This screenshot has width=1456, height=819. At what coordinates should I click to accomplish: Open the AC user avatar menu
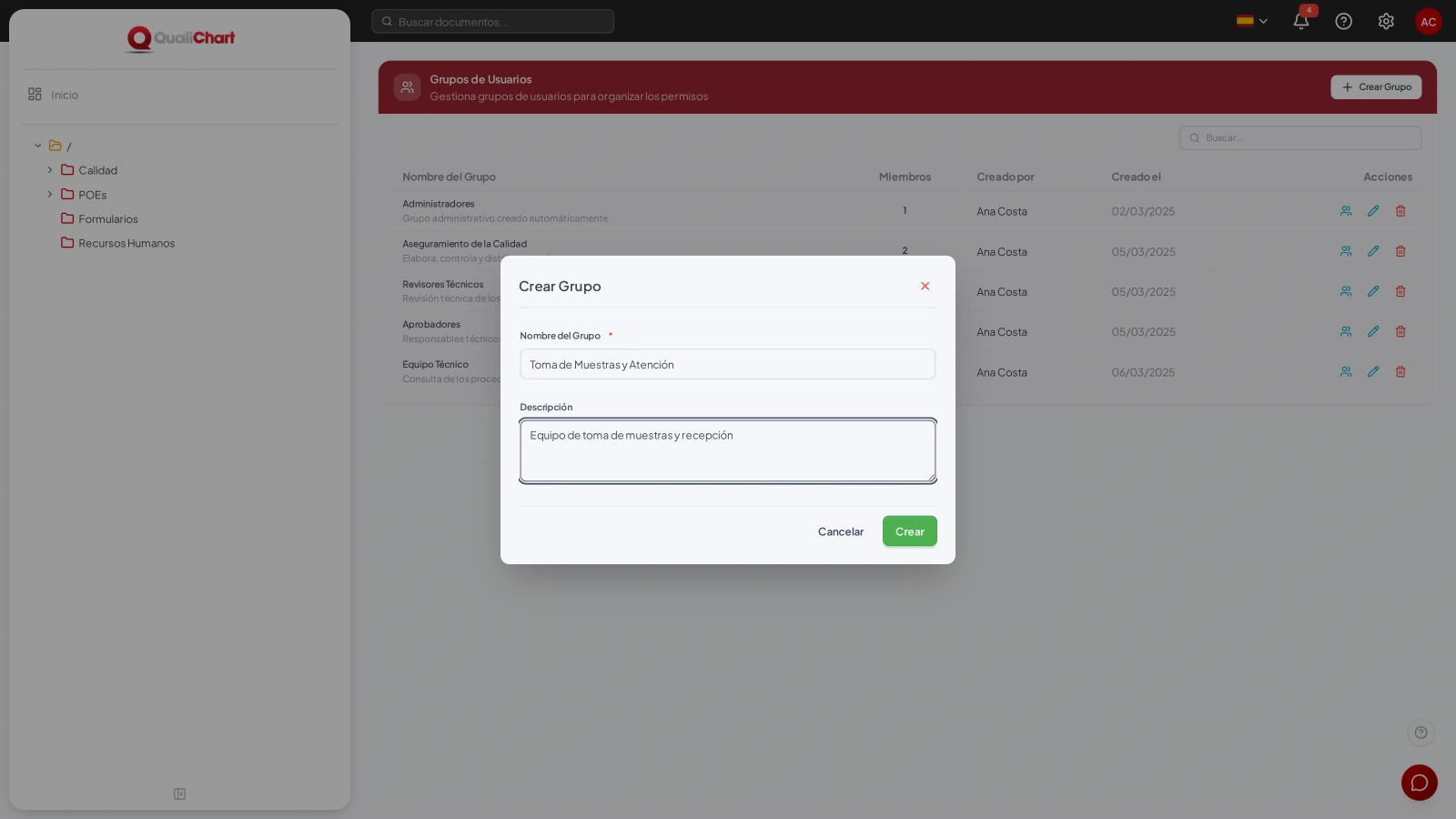pos(1429,22)
